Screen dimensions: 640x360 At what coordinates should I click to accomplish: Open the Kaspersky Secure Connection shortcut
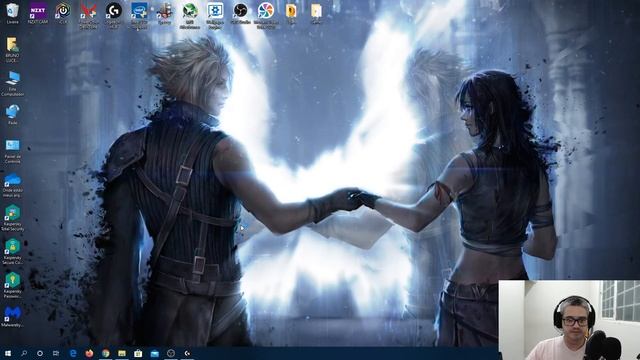[12, 252]
